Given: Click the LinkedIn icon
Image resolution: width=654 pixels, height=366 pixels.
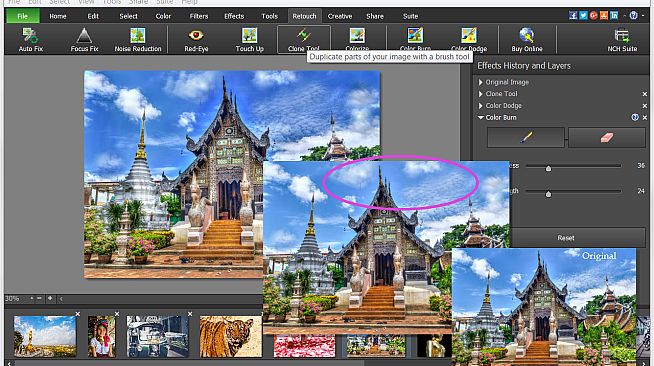Looking at the screenshot, I should pos(614,16).
